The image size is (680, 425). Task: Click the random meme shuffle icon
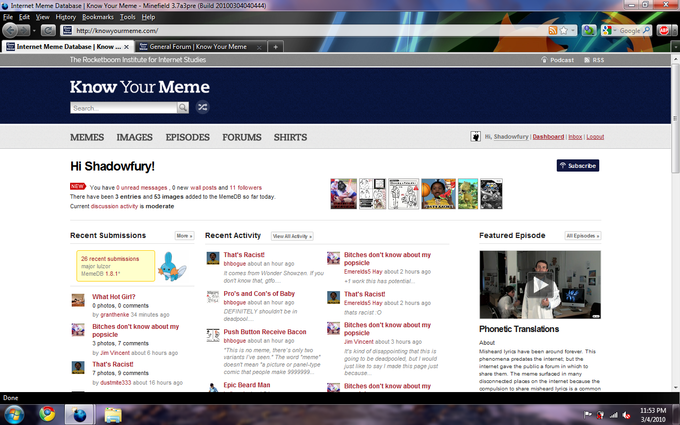coord(202,107)
